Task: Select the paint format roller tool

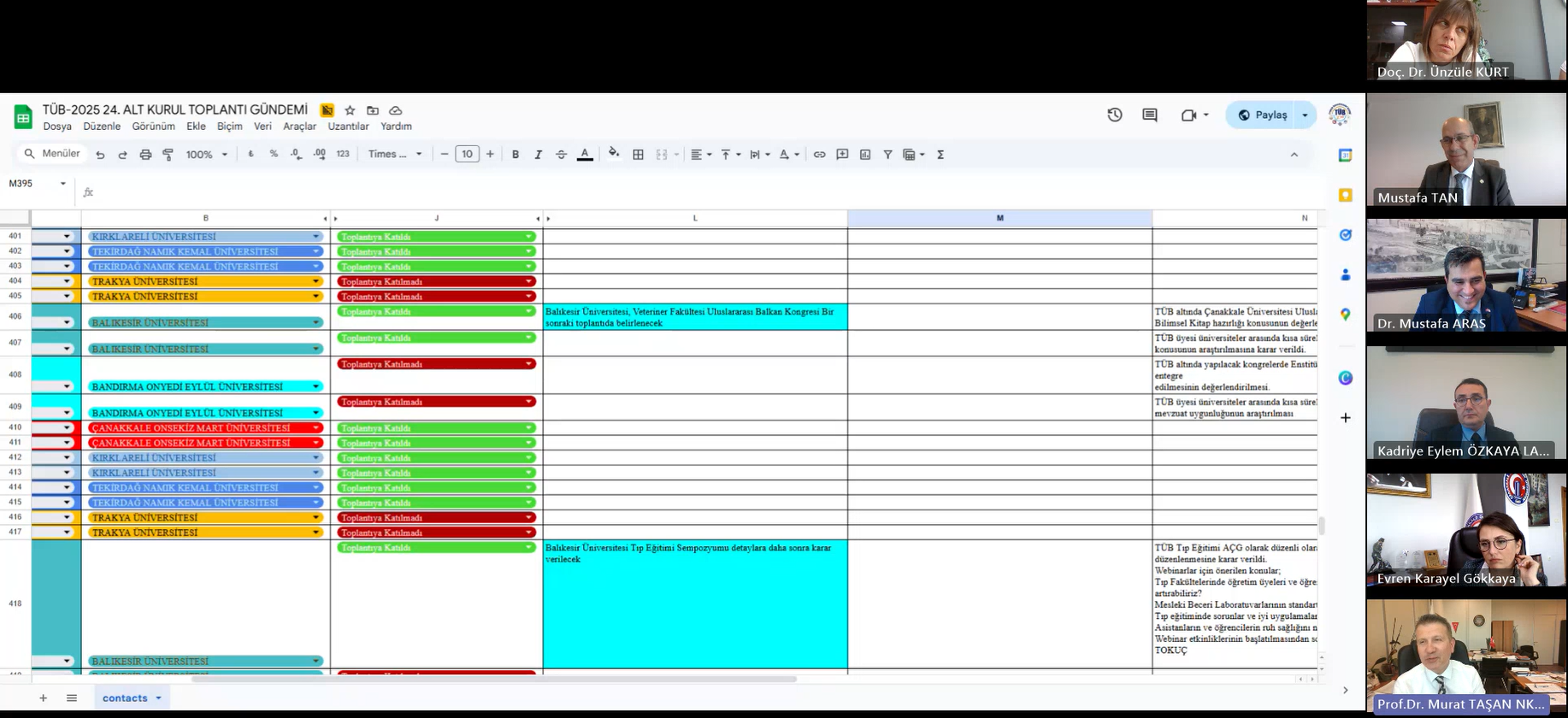Action: (x=168, y=155)
